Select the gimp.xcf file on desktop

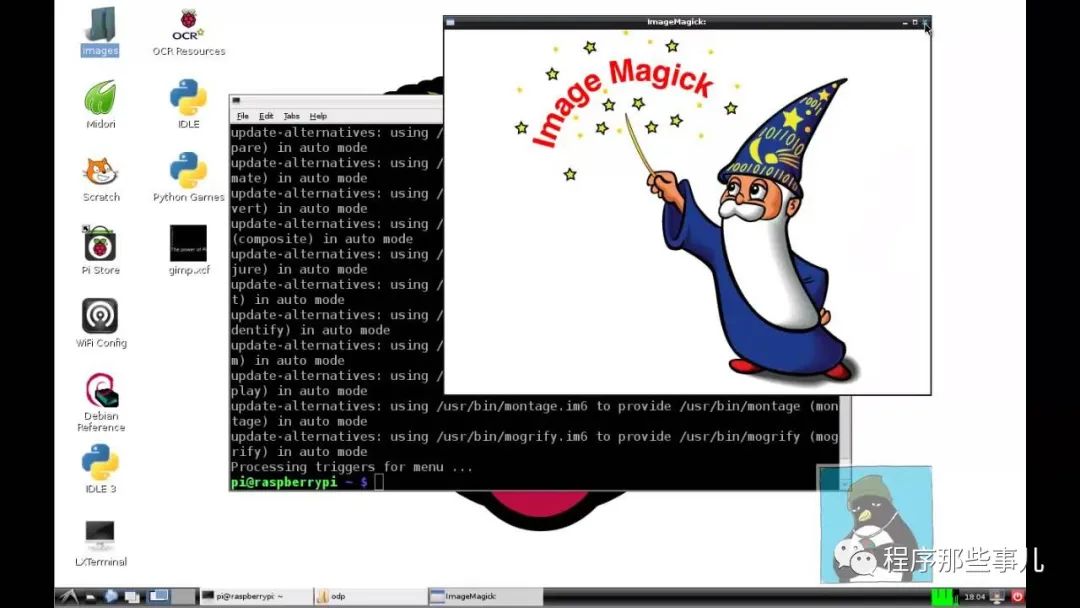pos(189,251)
